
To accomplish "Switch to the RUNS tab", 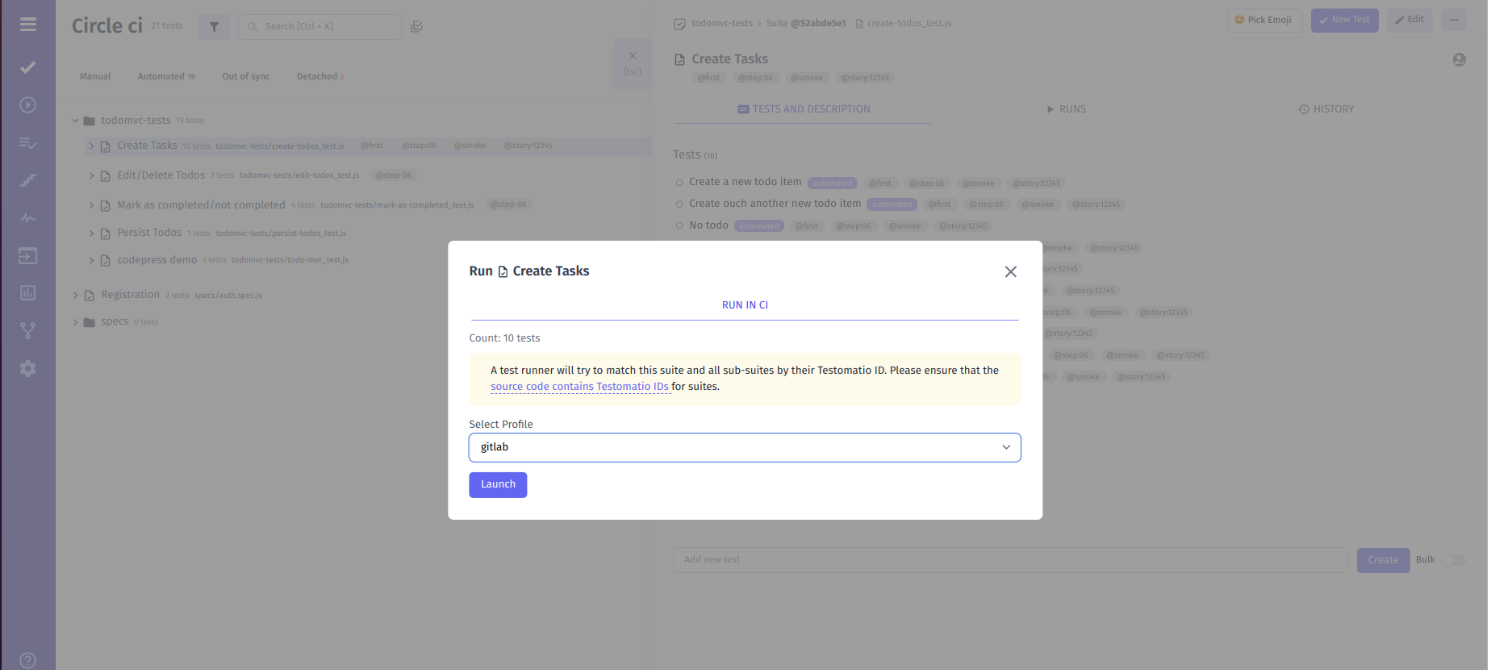I will (1066, 108).
